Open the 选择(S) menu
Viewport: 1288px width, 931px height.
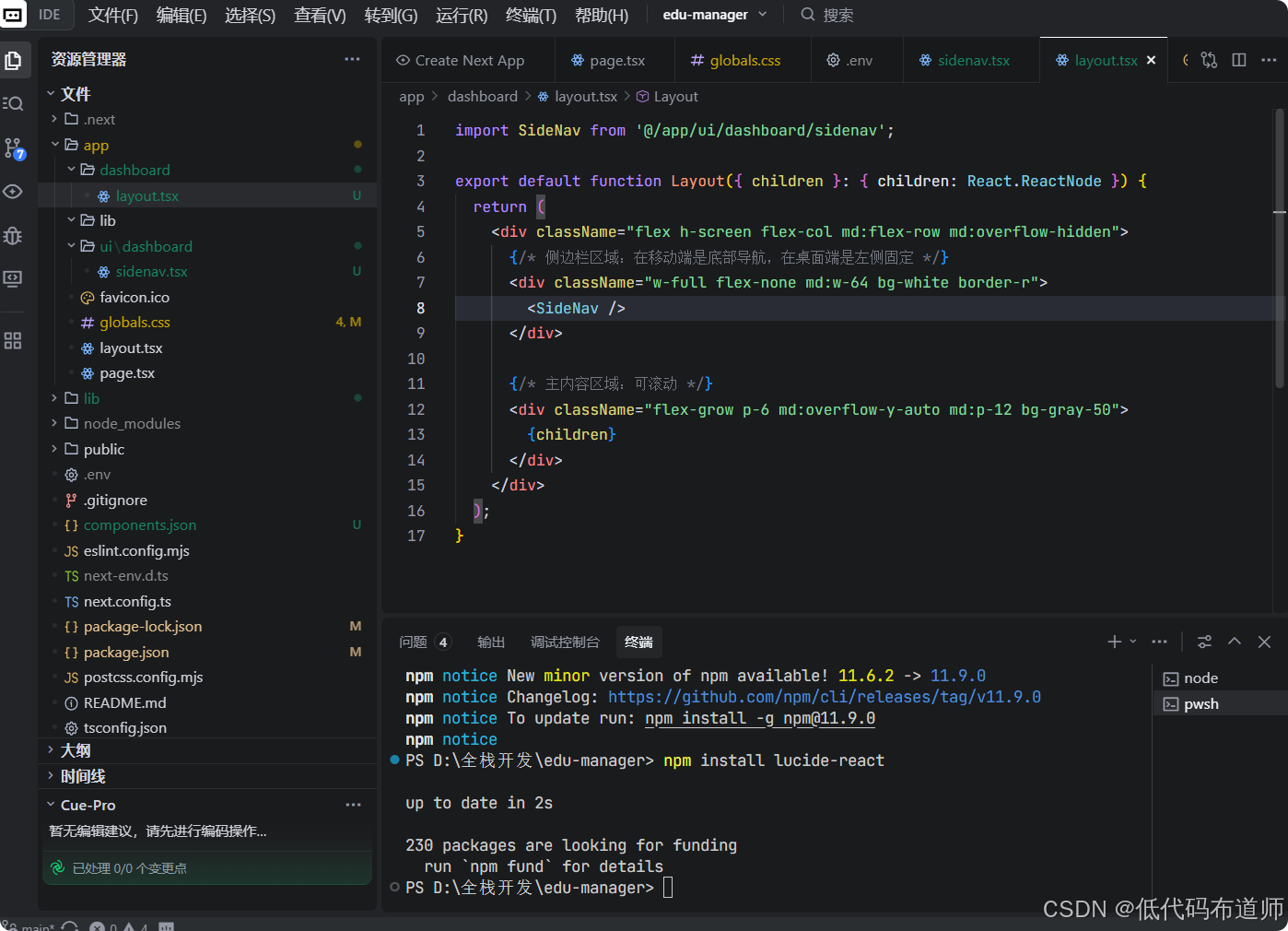pyautogui.click(x=250, y=15)
